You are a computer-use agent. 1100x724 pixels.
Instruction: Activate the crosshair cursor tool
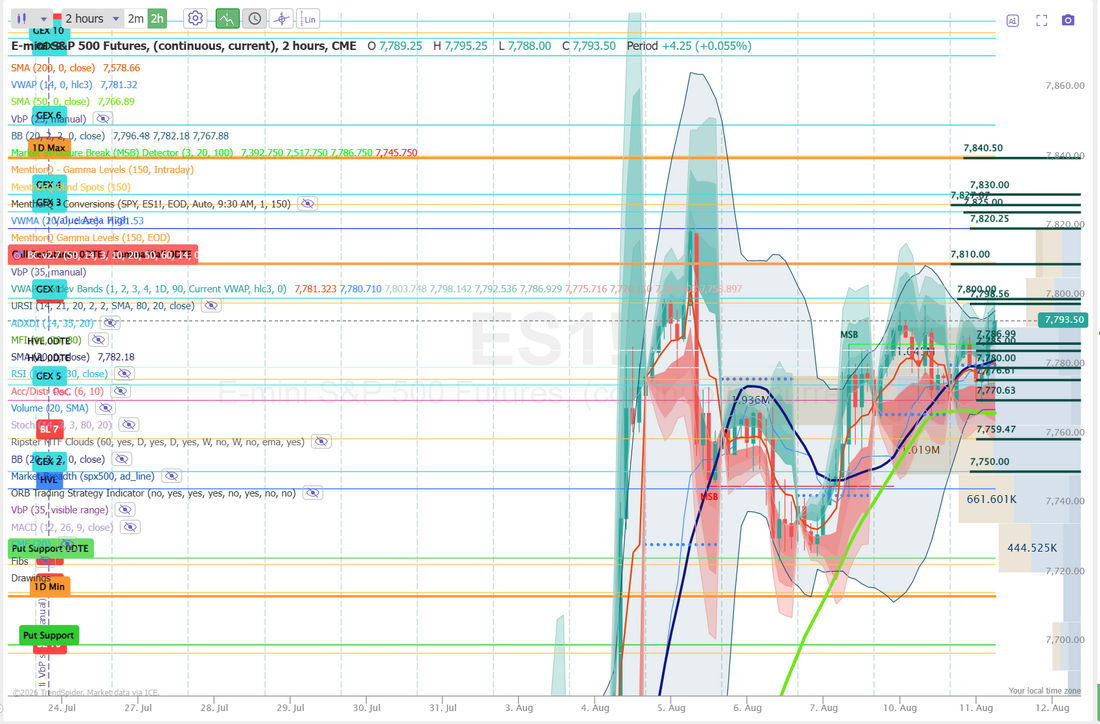click(281, 18)
